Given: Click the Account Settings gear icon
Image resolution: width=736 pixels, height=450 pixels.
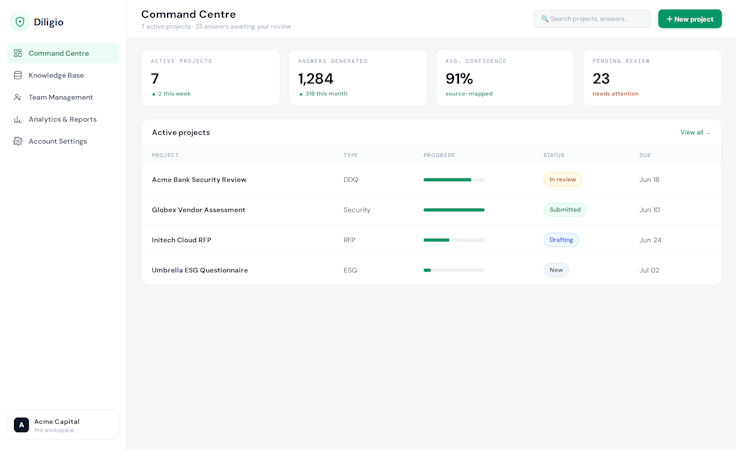Looking at the screenshot, I should pos(18,141).
